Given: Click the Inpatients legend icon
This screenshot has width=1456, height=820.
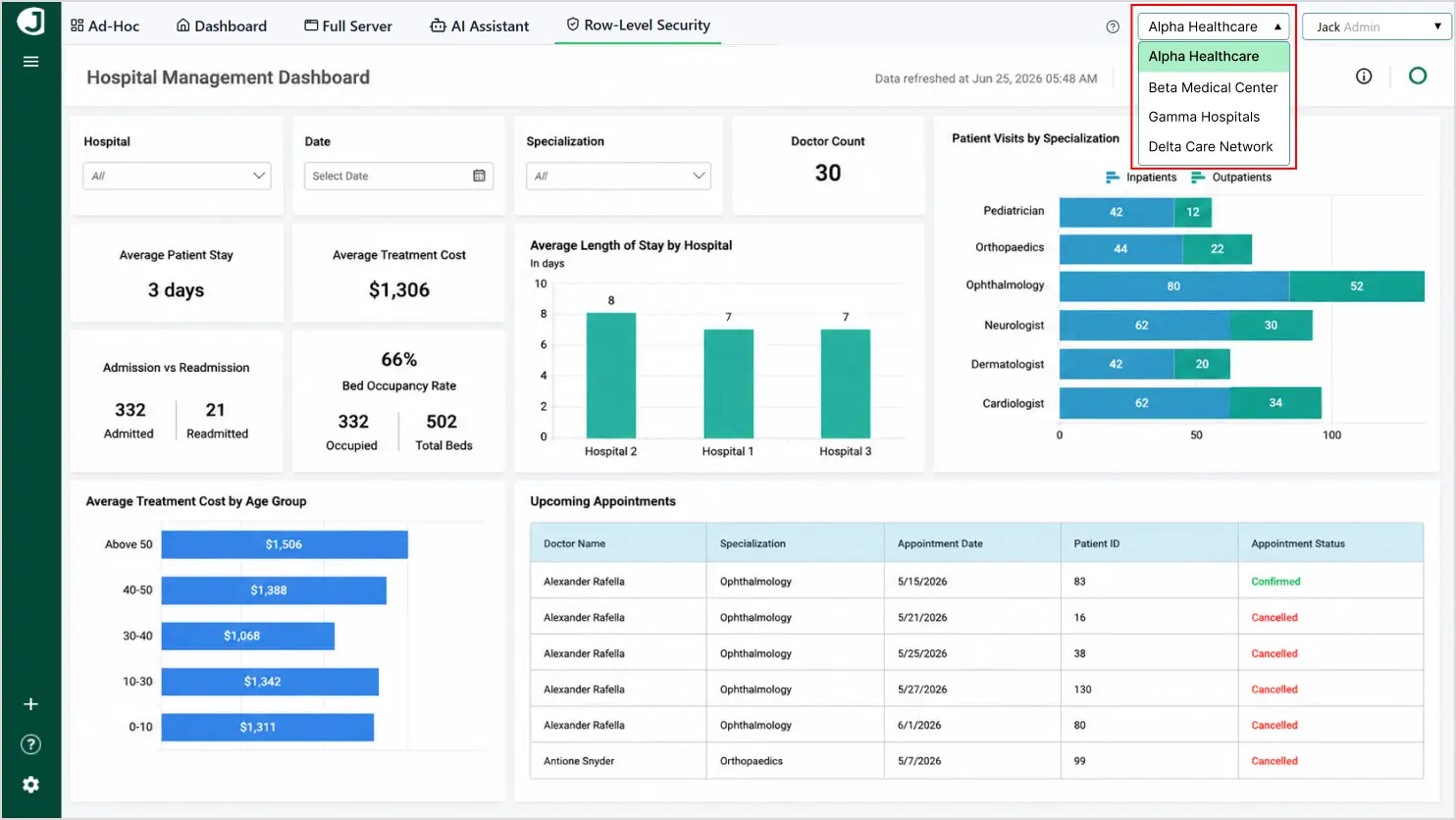Looking at the screenshot, I should point(1113,178).
